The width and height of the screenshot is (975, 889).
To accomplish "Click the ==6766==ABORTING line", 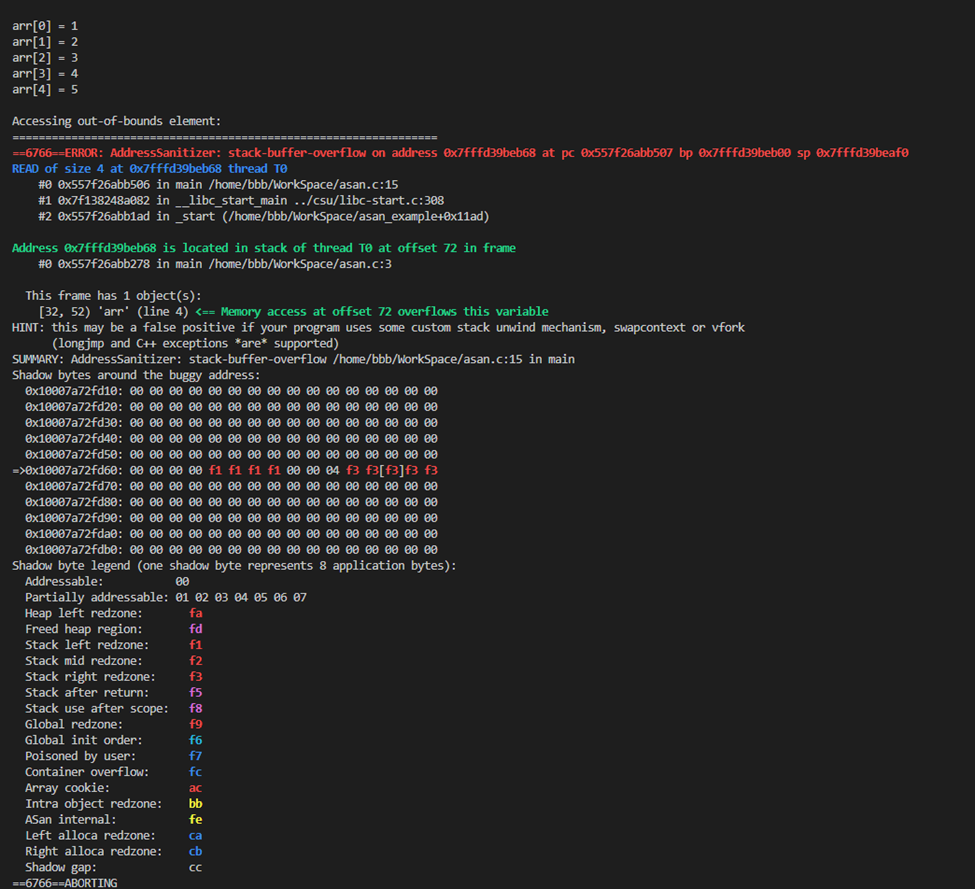I will (64, 883).
